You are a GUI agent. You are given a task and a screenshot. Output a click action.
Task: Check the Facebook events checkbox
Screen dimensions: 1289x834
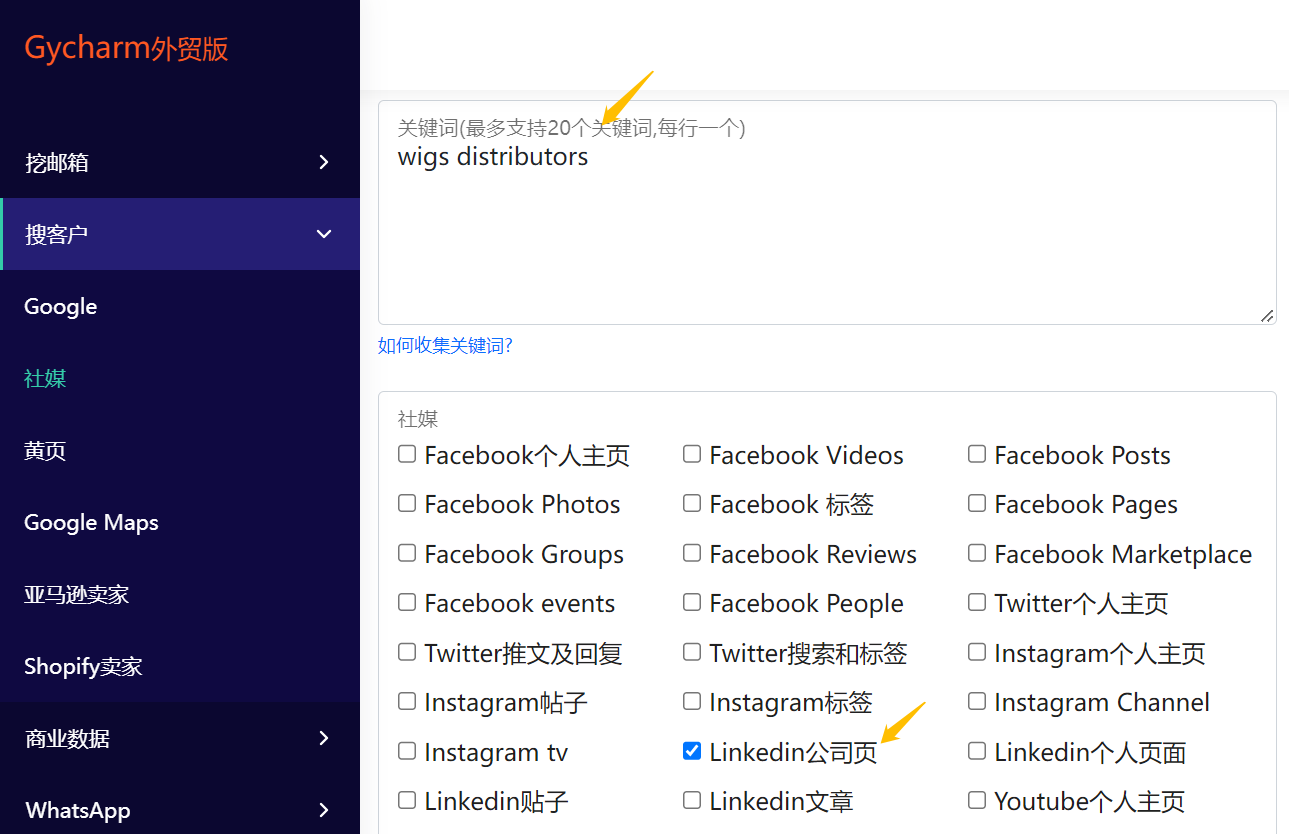click(x=407, y=602)
